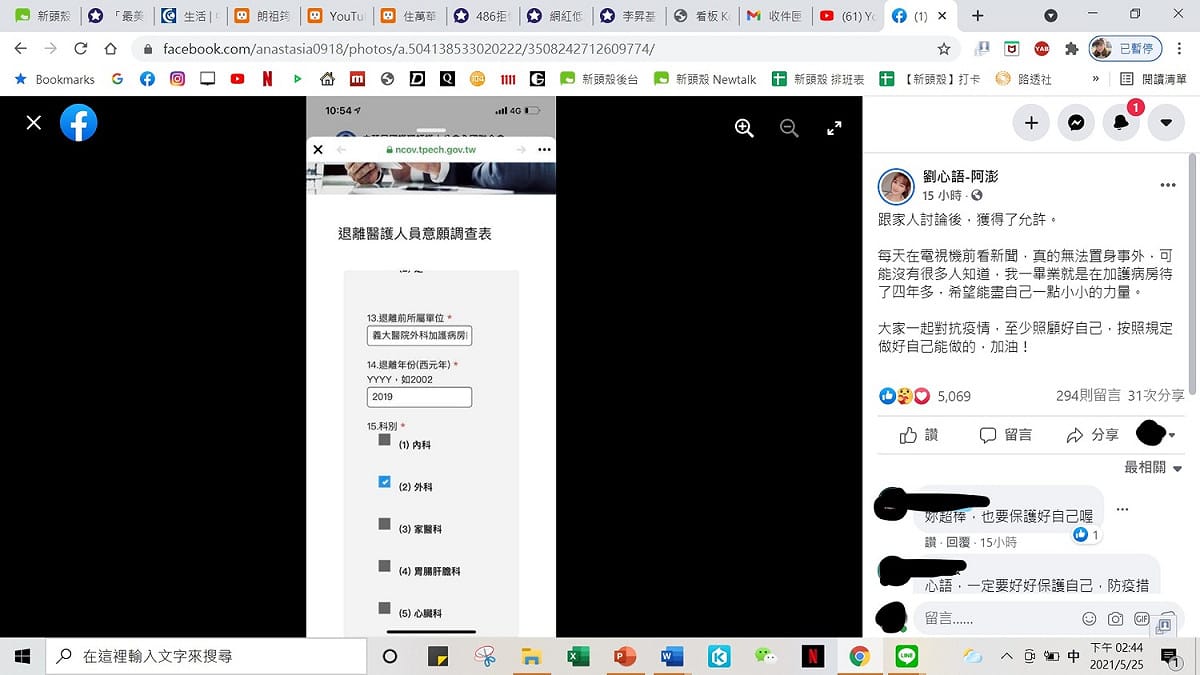Open the 5,069 reactions list
1200x675 pixels.
954,396
